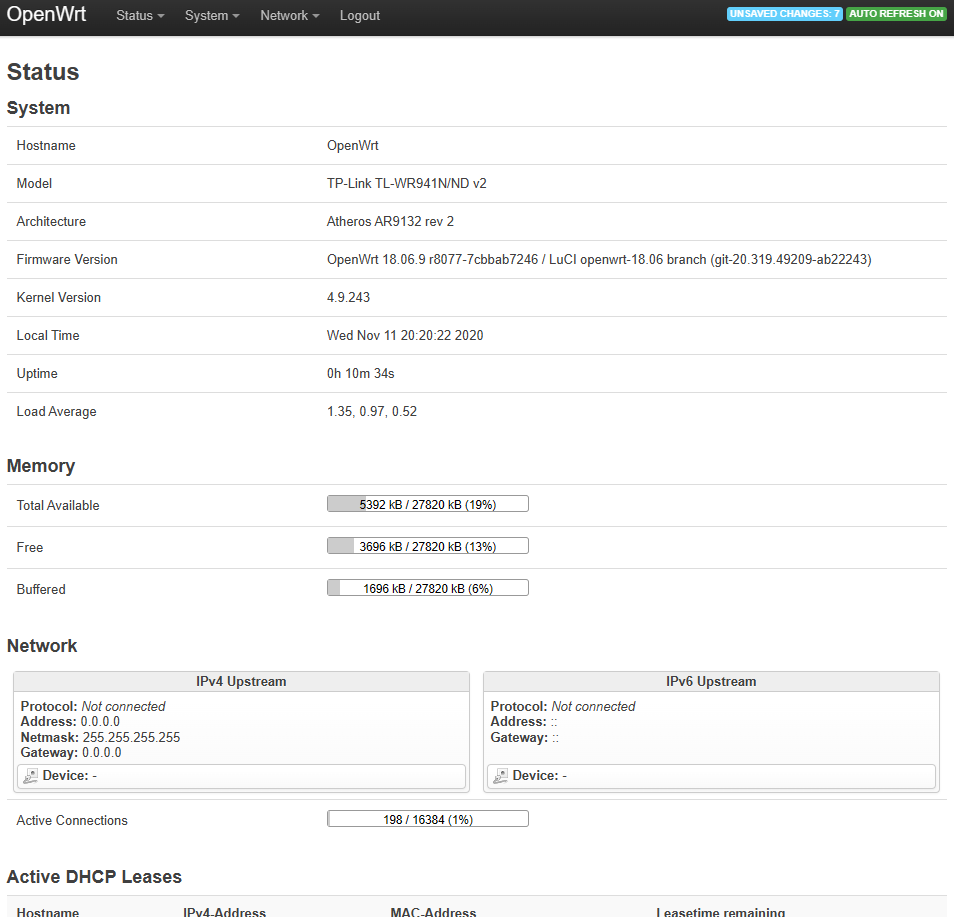Viewport: 954px width, 917px height.
Task: Click the MAC-Address column header
Action: click(x=433, y=912)
